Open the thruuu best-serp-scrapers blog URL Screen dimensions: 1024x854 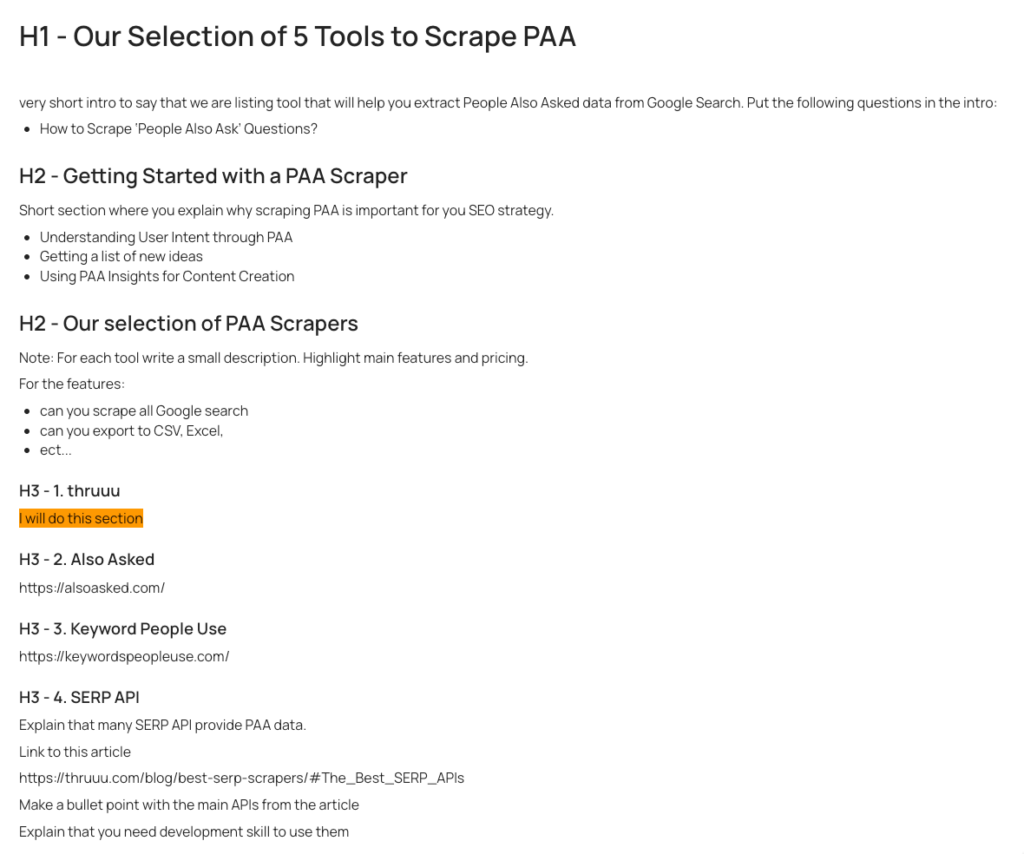coord(242,778)
